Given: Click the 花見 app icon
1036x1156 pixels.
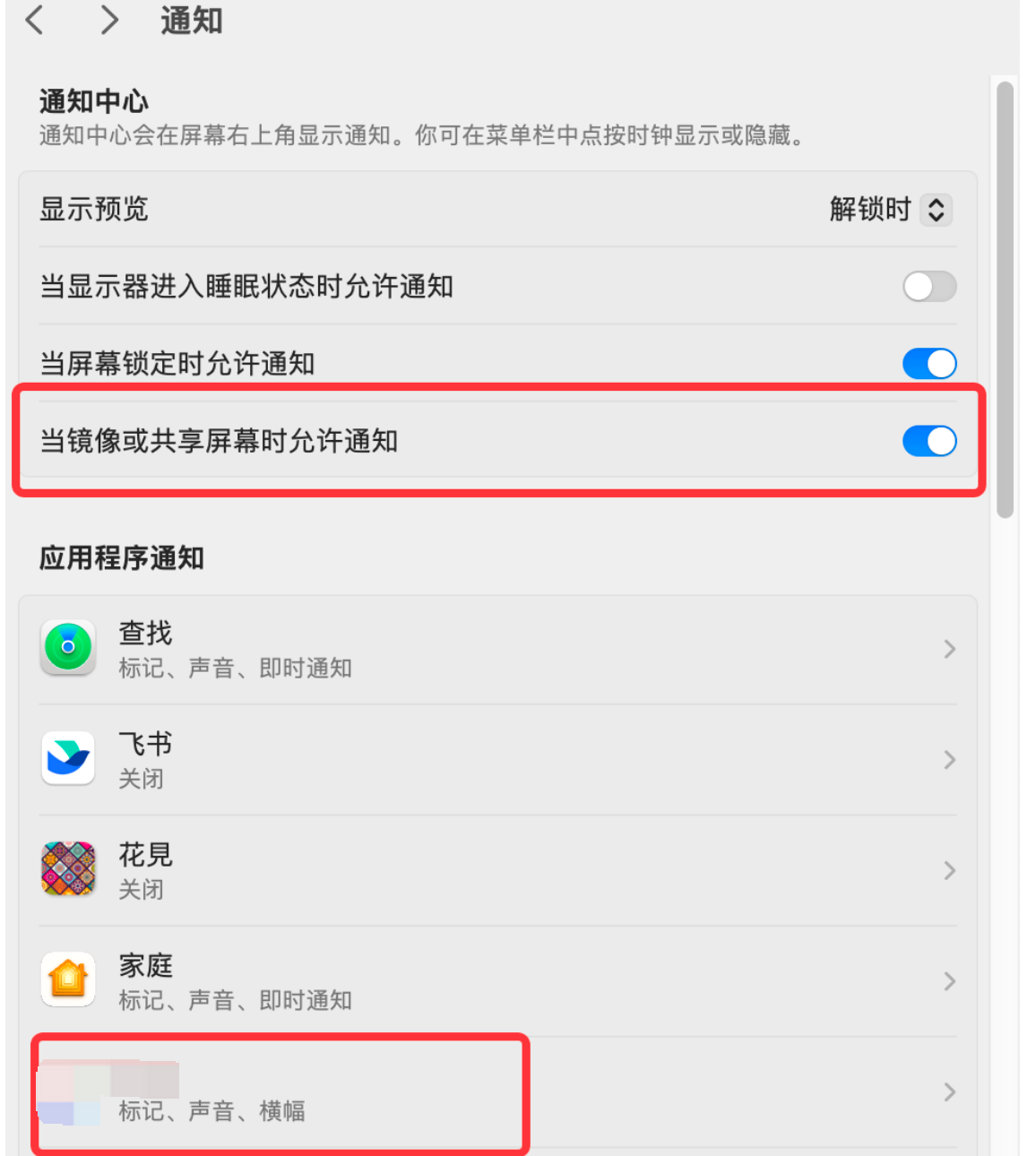Looking at the screenshot, I should click(68, 869).
